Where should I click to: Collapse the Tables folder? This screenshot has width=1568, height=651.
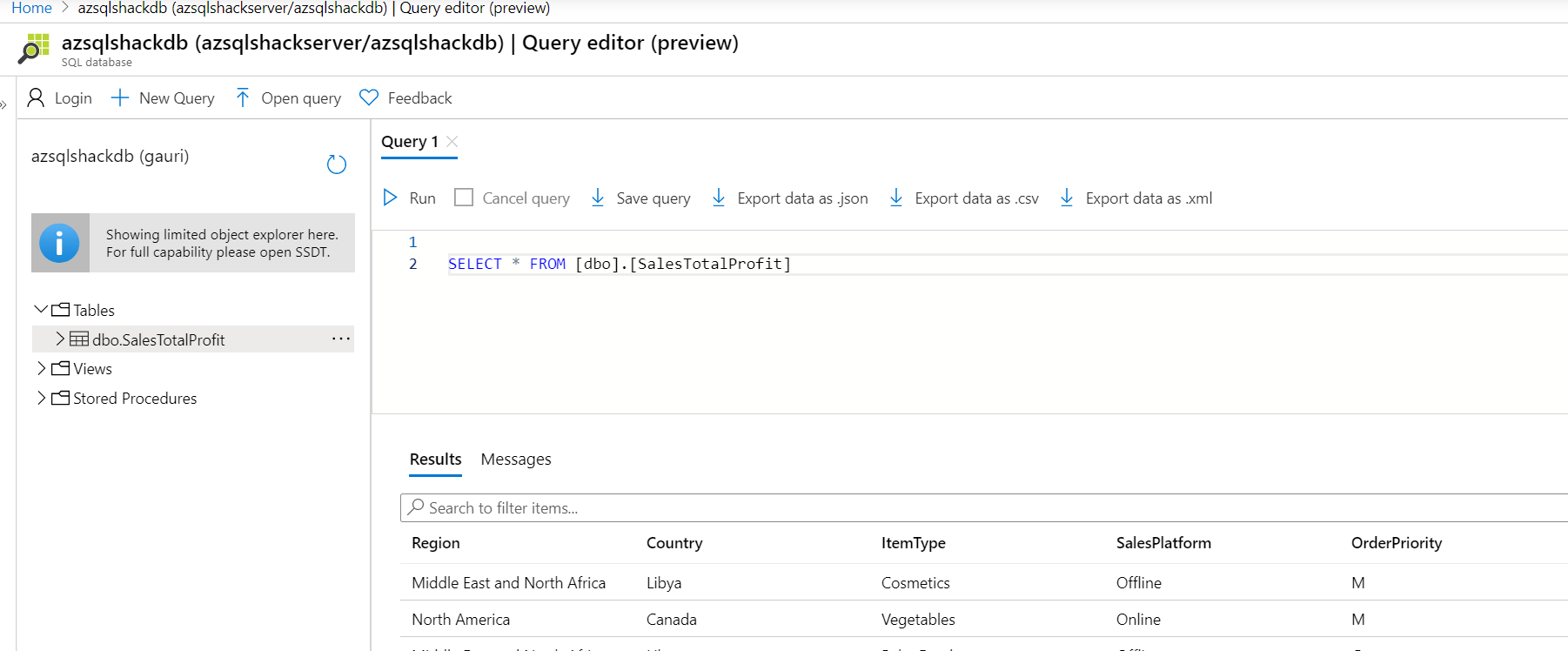(x=41, y=310)
